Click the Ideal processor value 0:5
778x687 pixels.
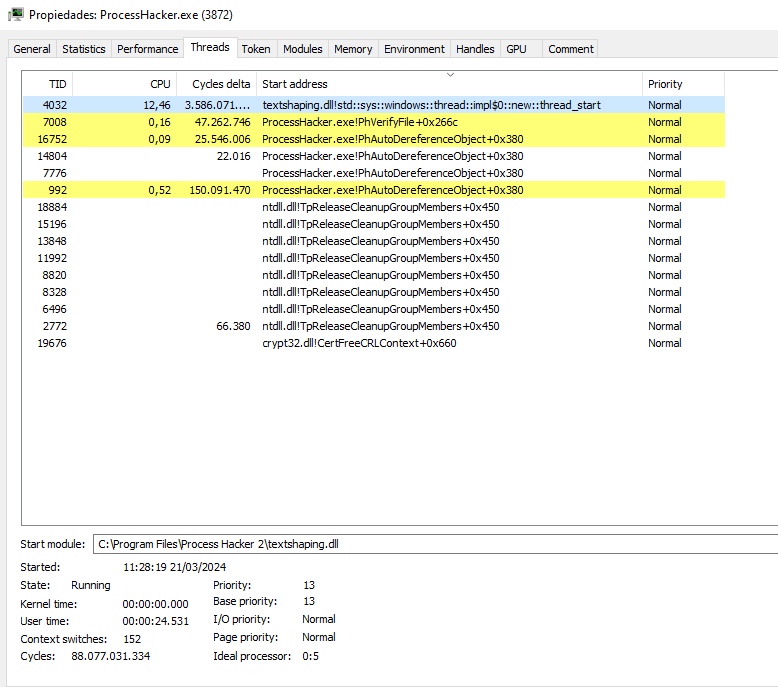tap(311, 656)
